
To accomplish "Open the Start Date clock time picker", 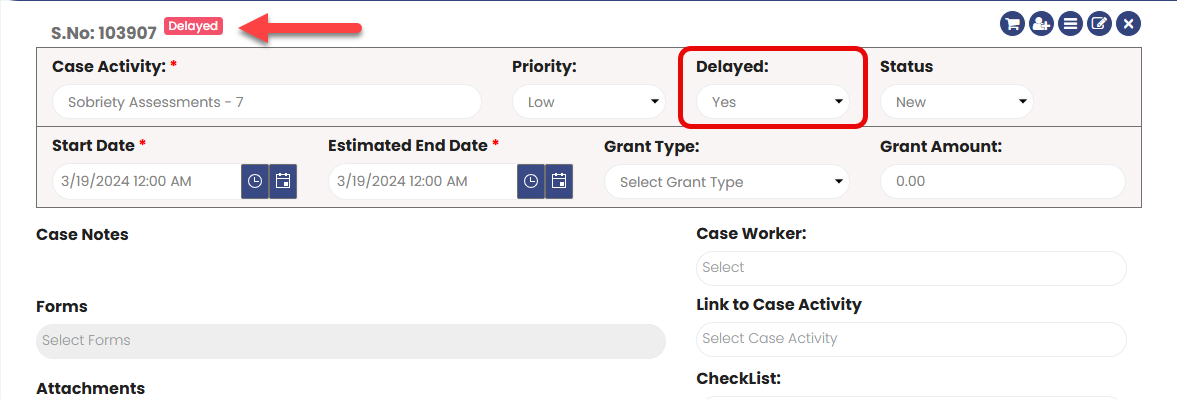I will (x=255, y=182).
